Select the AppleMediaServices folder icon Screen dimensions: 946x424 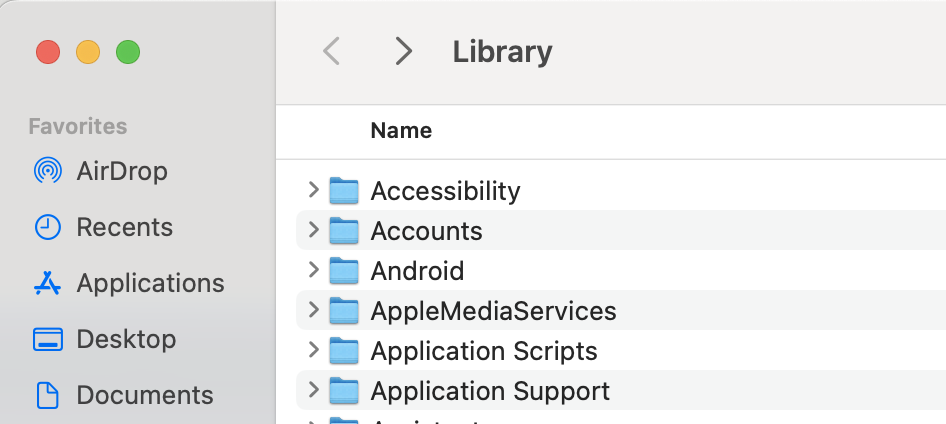344,311
